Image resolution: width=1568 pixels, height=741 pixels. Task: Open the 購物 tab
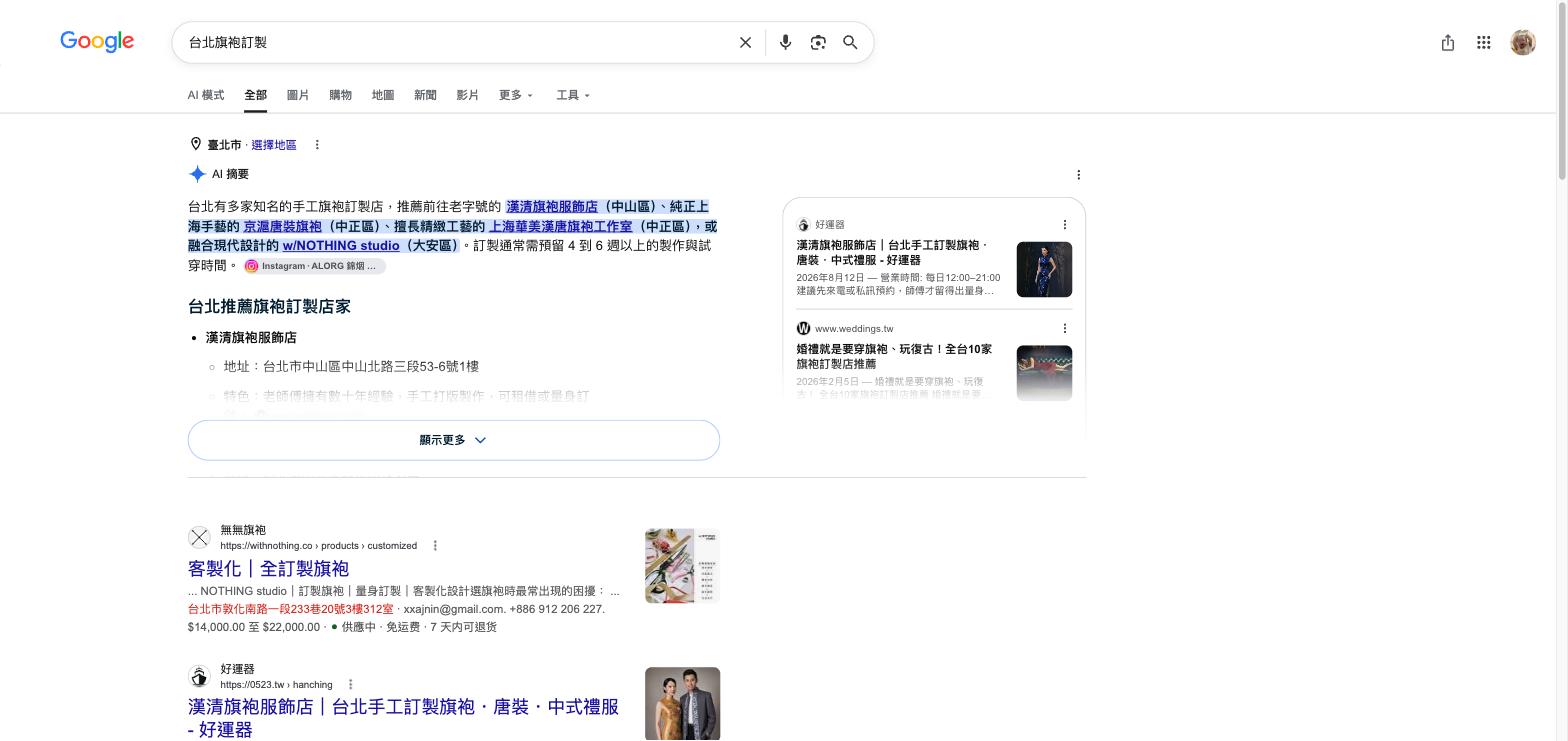340,95
